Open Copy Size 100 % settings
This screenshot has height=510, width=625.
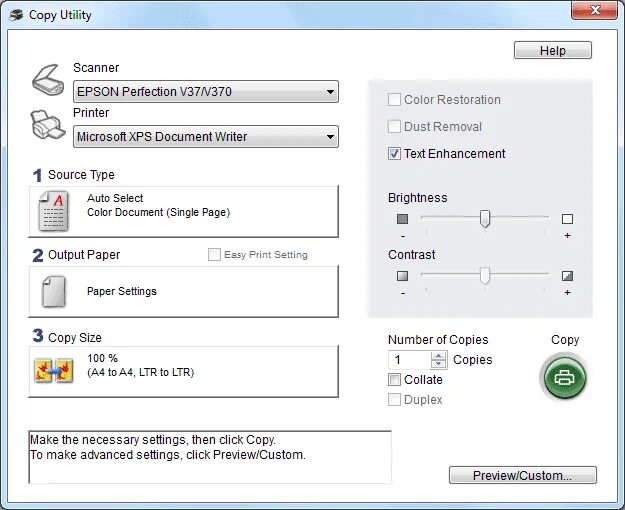coord(183,372)
